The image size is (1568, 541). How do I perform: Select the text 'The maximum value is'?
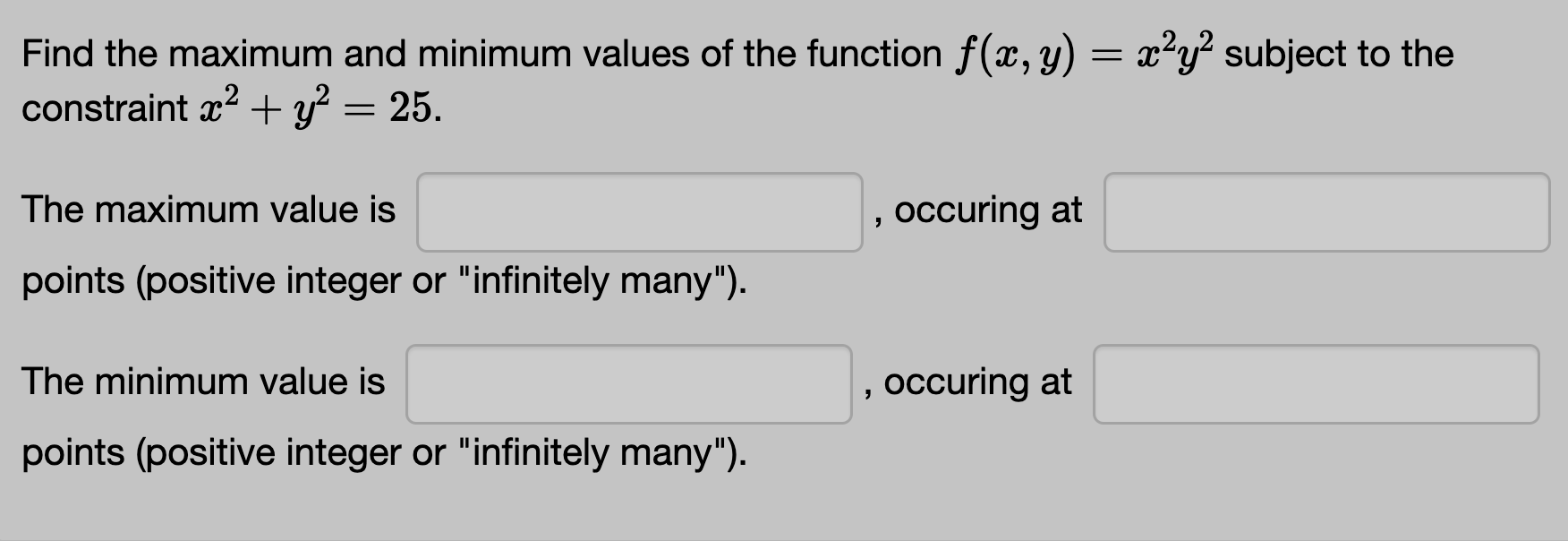coord(209,210)
